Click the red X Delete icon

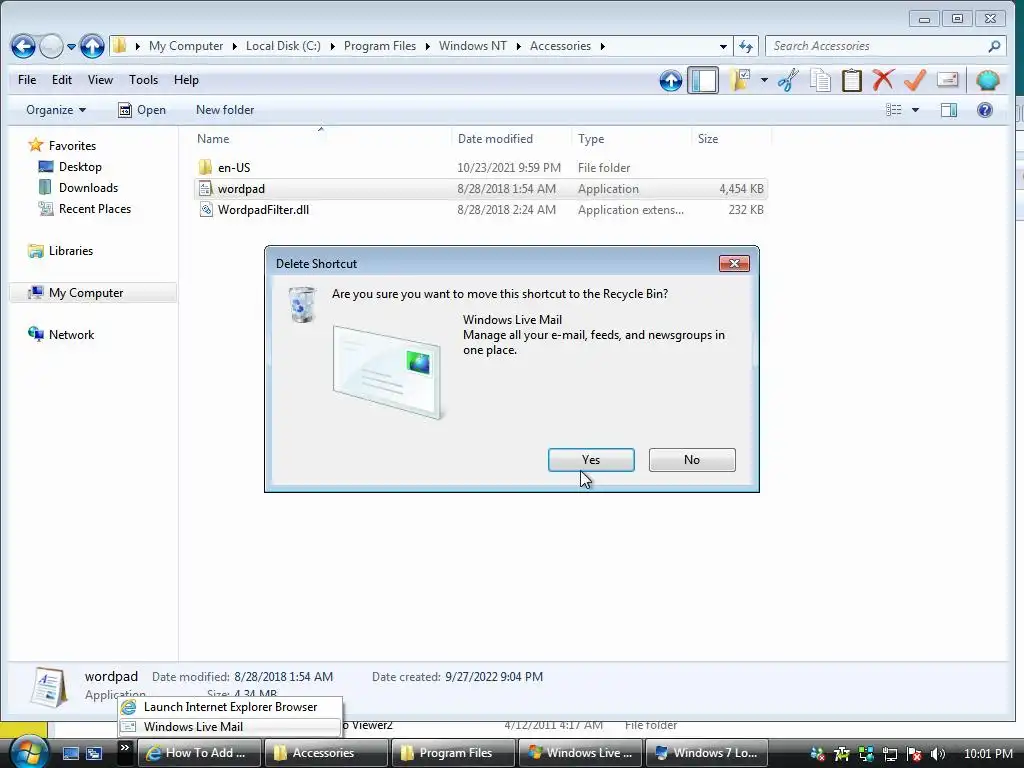click(x=883, y=80)
